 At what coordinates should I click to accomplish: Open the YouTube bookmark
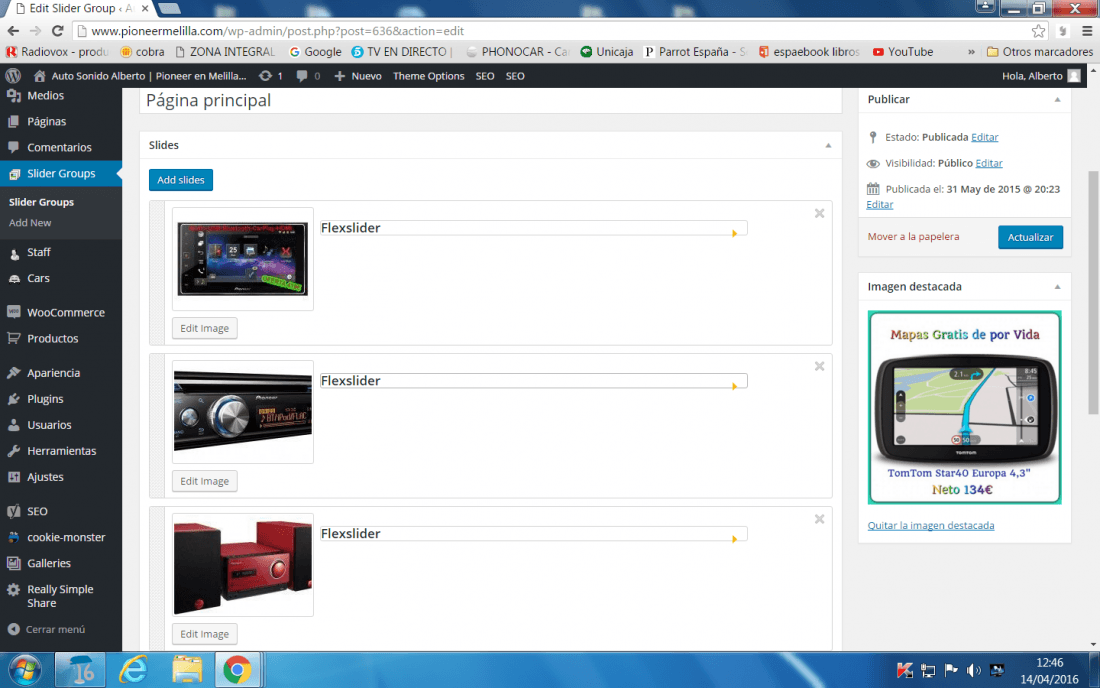(903, 52)
